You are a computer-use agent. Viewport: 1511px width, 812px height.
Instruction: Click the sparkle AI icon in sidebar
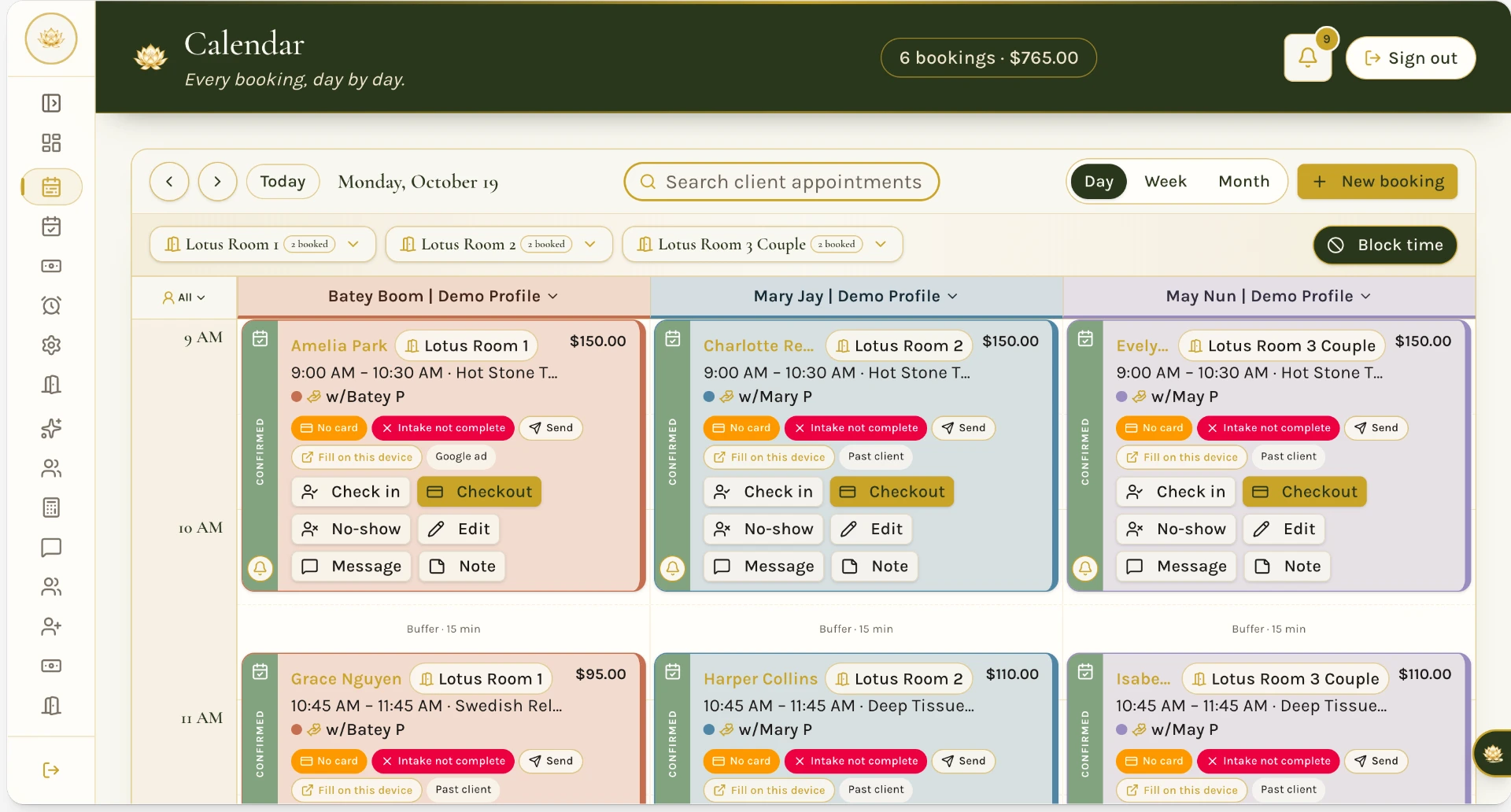51,428
